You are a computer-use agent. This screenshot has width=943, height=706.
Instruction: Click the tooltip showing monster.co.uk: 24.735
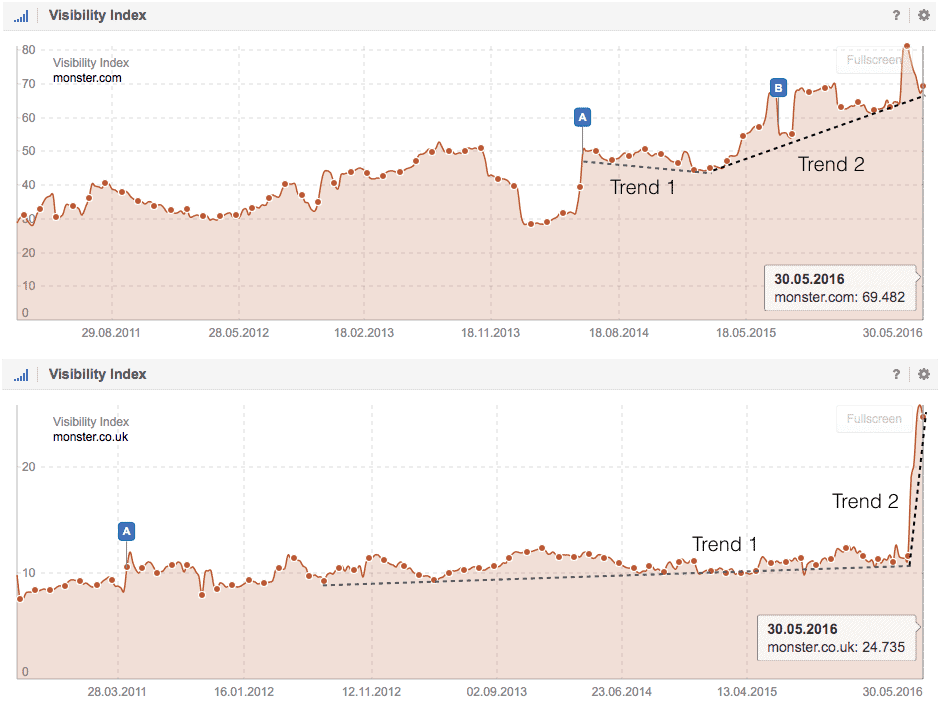point(835,638)
